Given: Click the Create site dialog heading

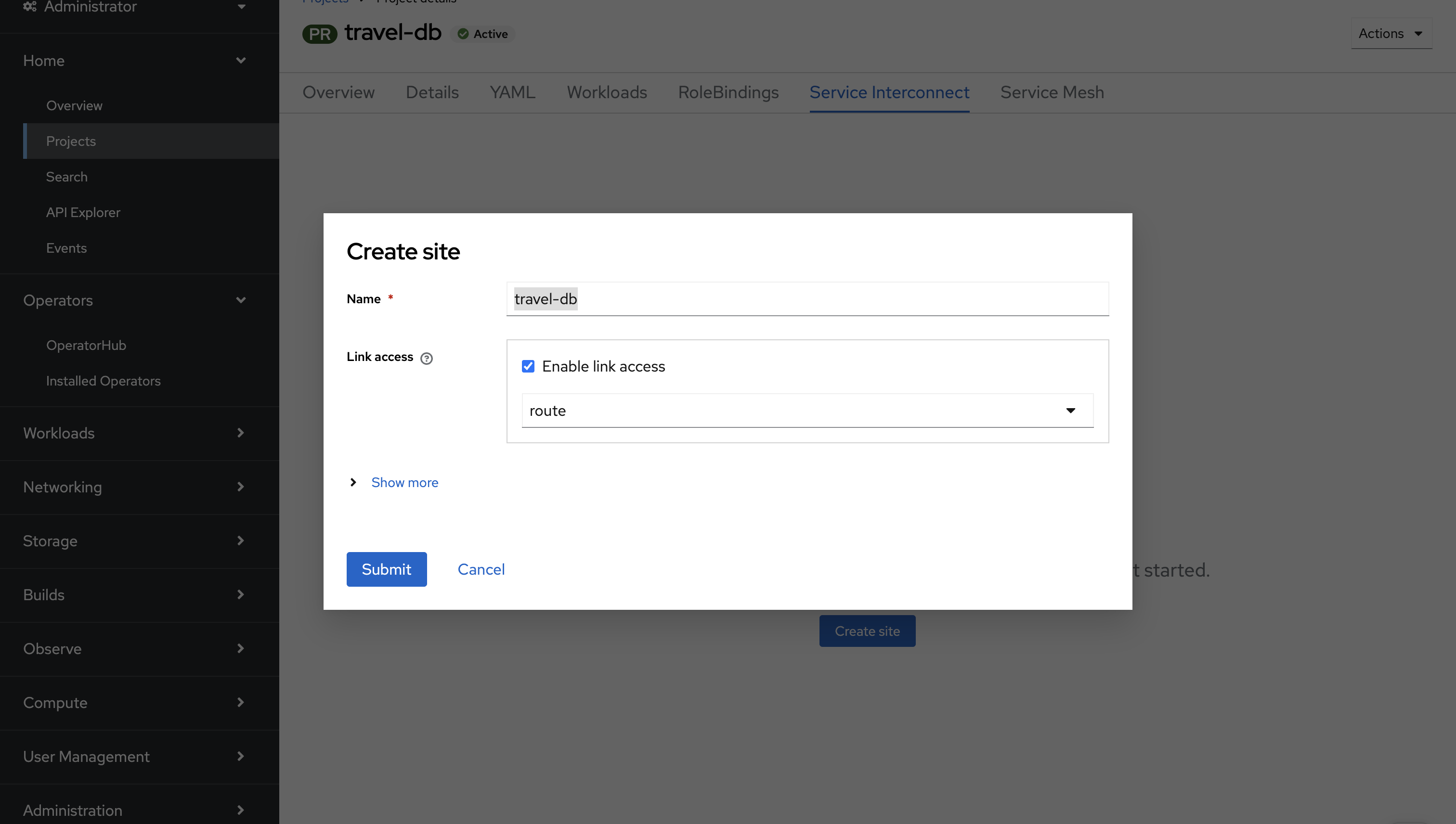Looking at the screenshot, I should (x=403, y=251).
